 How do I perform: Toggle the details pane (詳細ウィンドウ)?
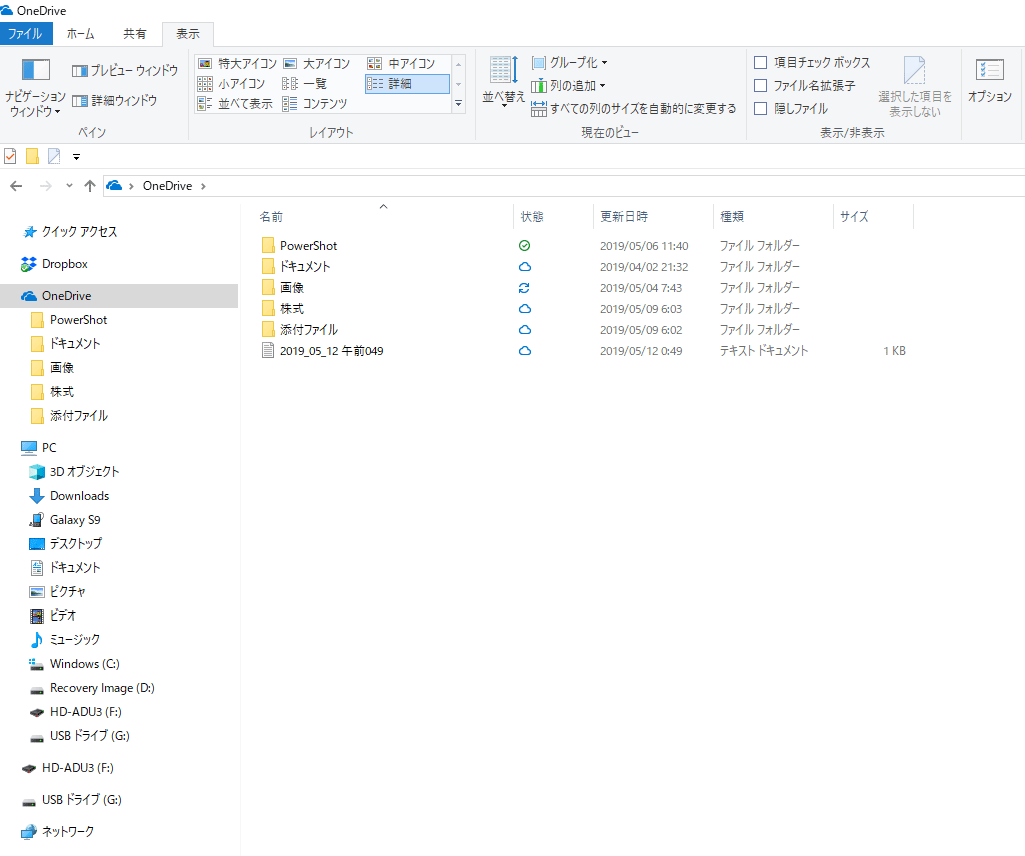pyautogui.click(x=114, y=101)
